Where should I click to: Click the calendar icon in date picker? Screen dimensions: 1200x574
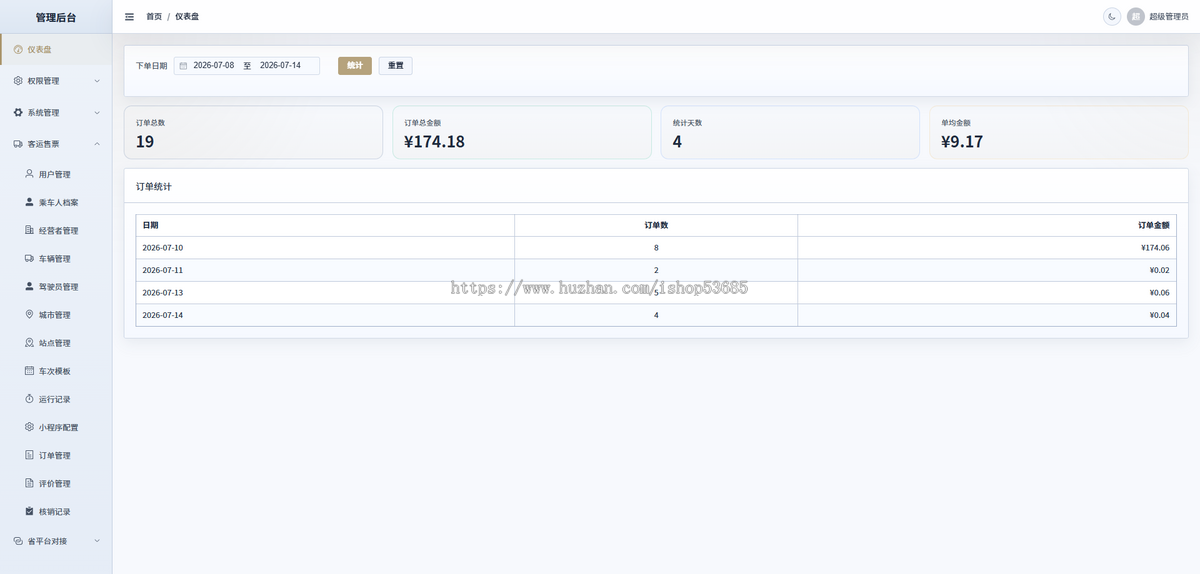point(183,66)
